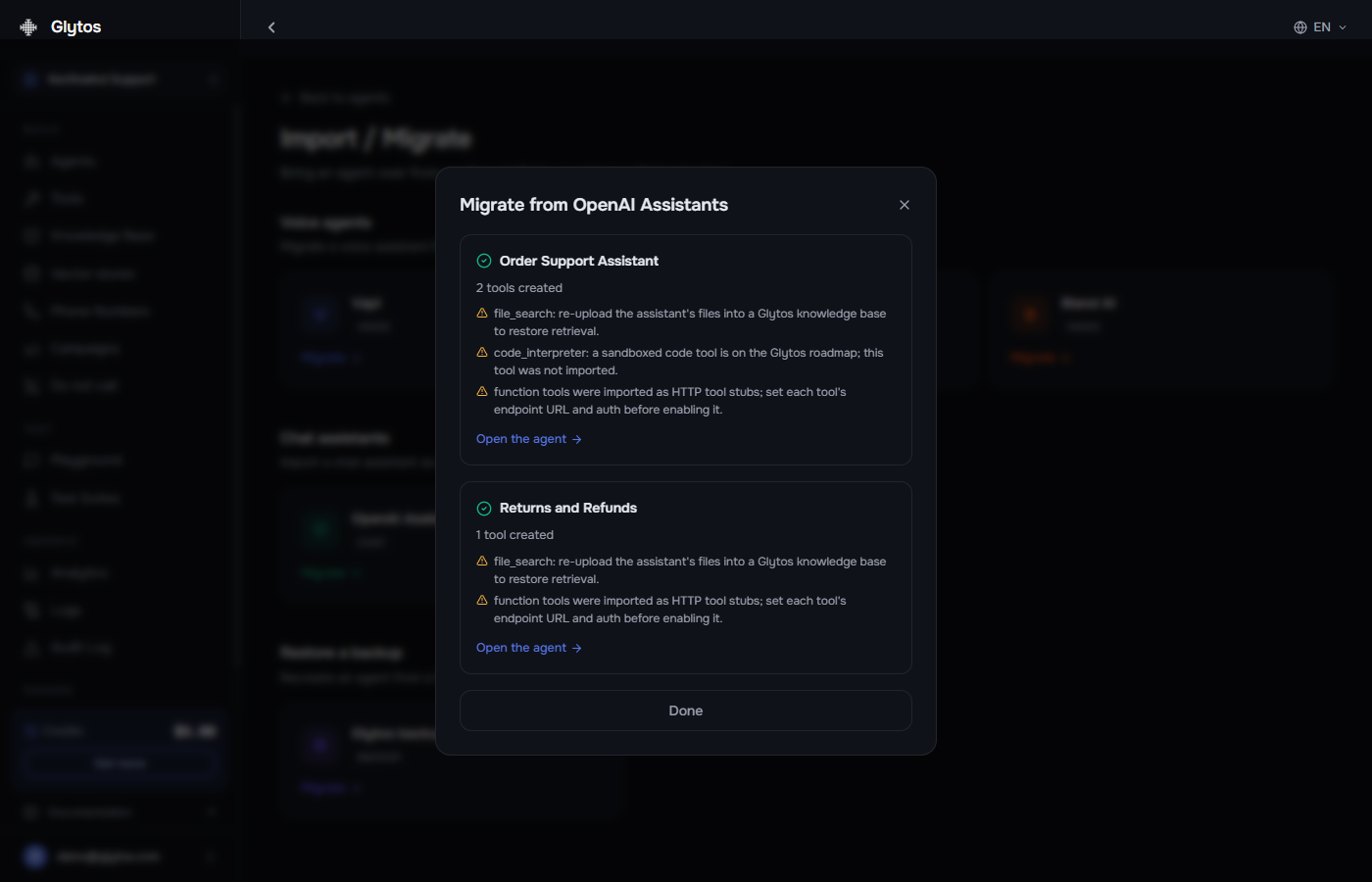
Task: Open the EN language dropdown
Action: (1320, 27)
